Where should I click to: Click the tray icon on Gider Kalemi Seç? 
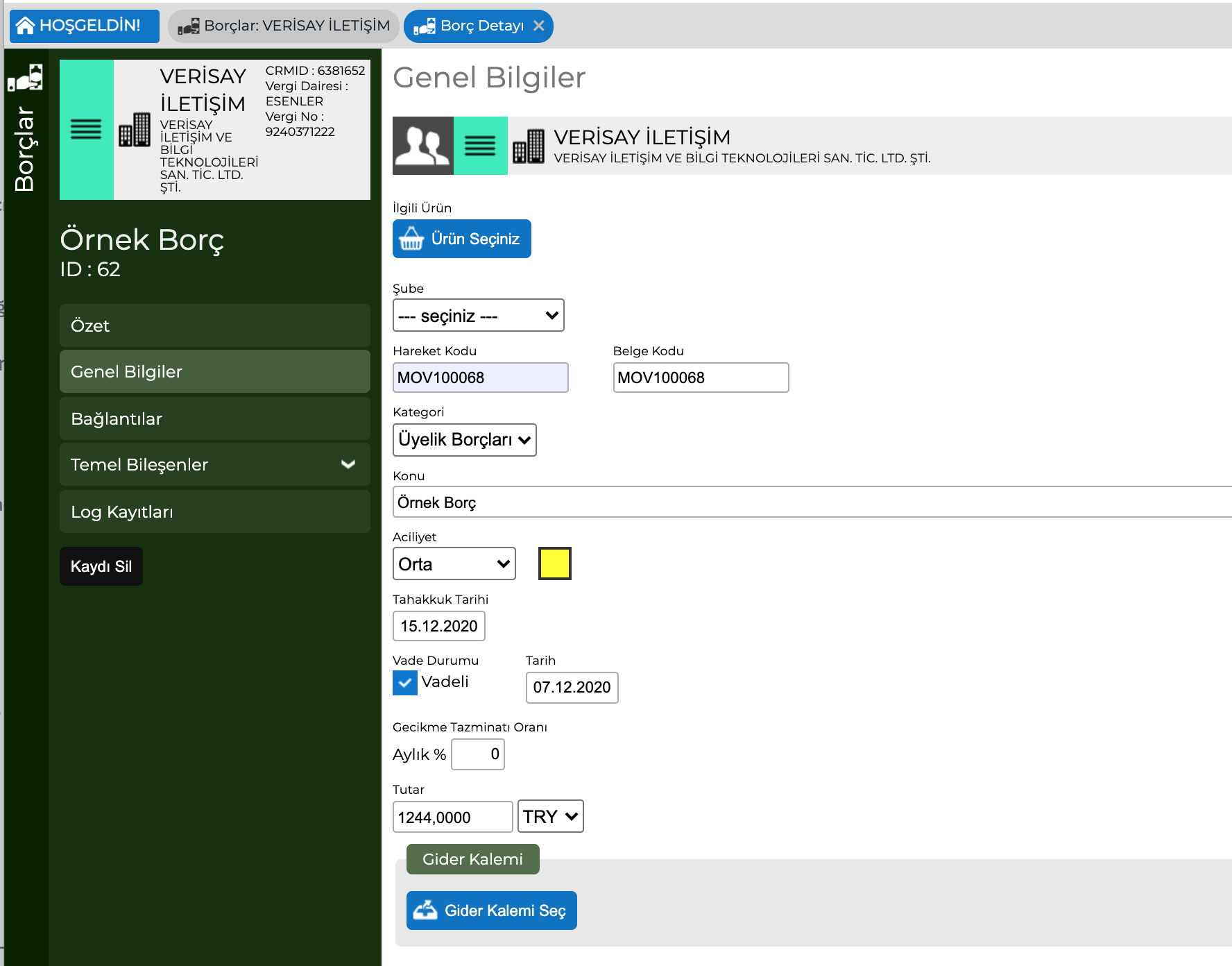pyautogui.click(x=425, y=910)
